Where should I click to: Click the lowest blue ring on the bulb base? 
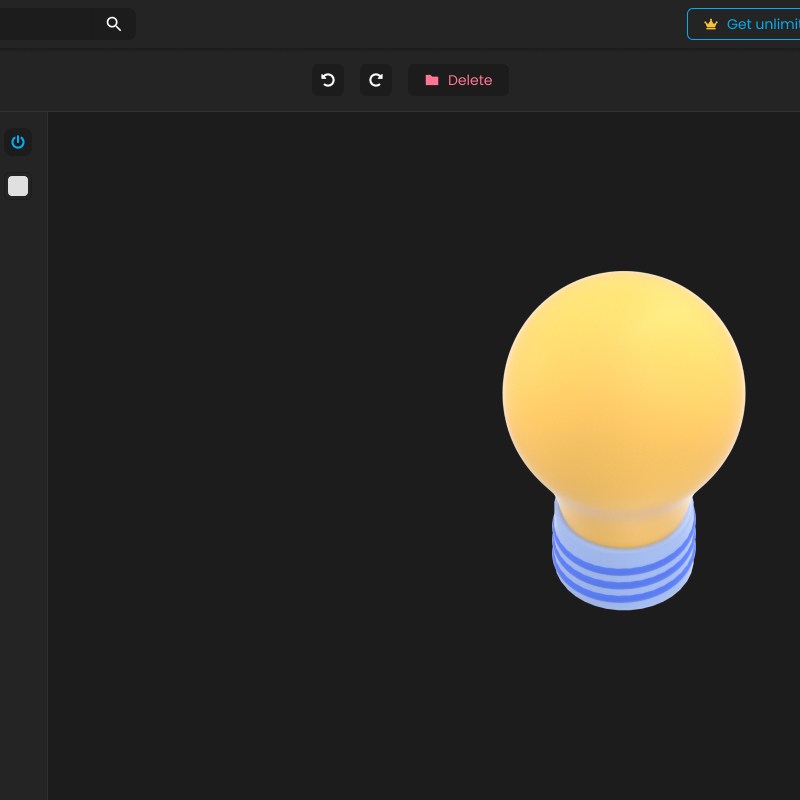point(624,592)
